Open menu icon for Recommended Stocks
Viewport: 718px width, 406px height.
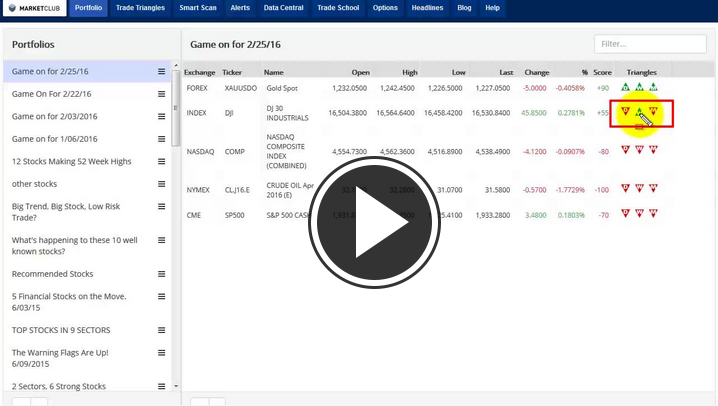pos(161,274)
